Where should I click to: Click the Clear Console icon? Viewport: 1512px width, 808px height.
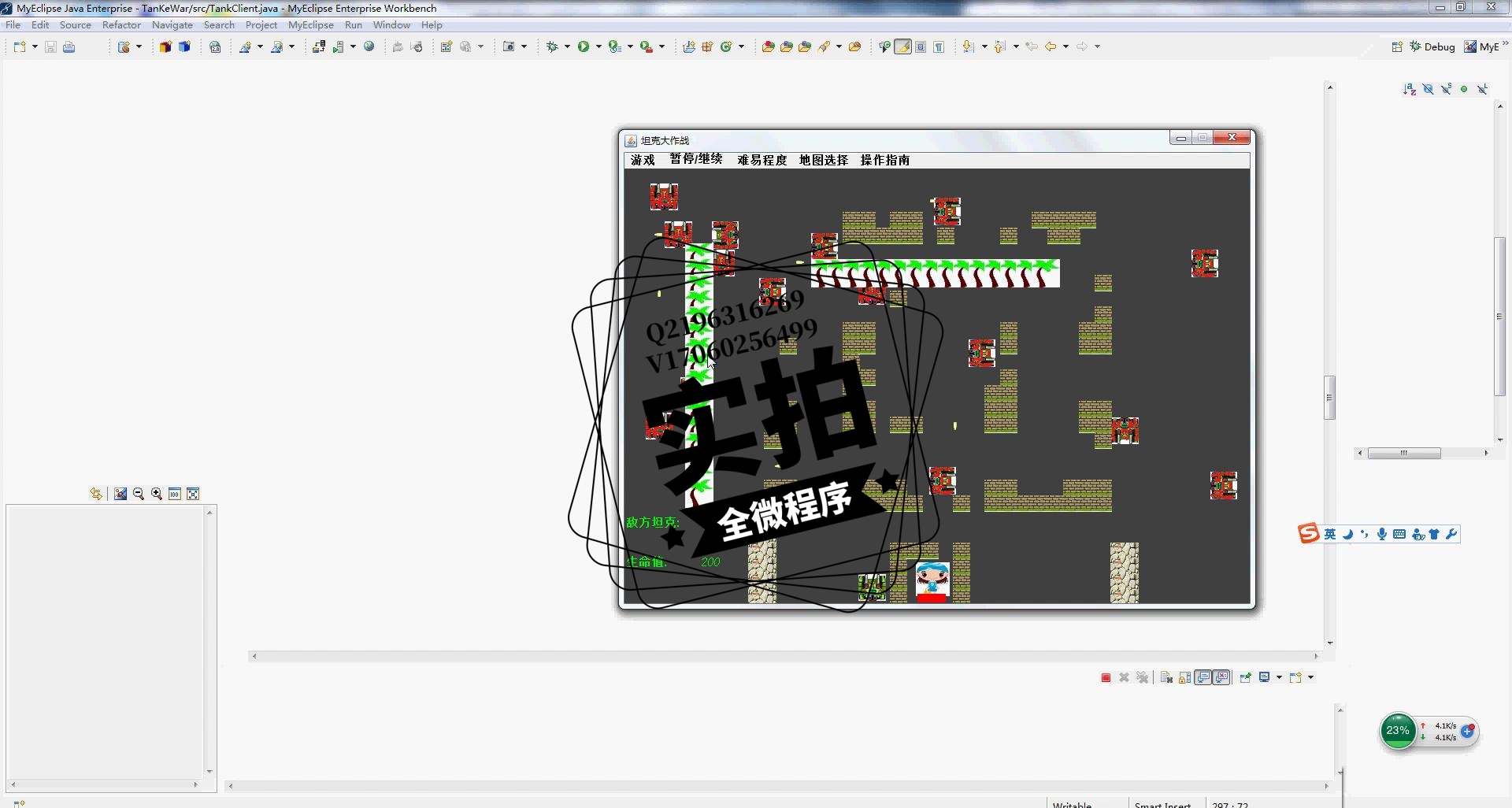[x=1167, y=677]
